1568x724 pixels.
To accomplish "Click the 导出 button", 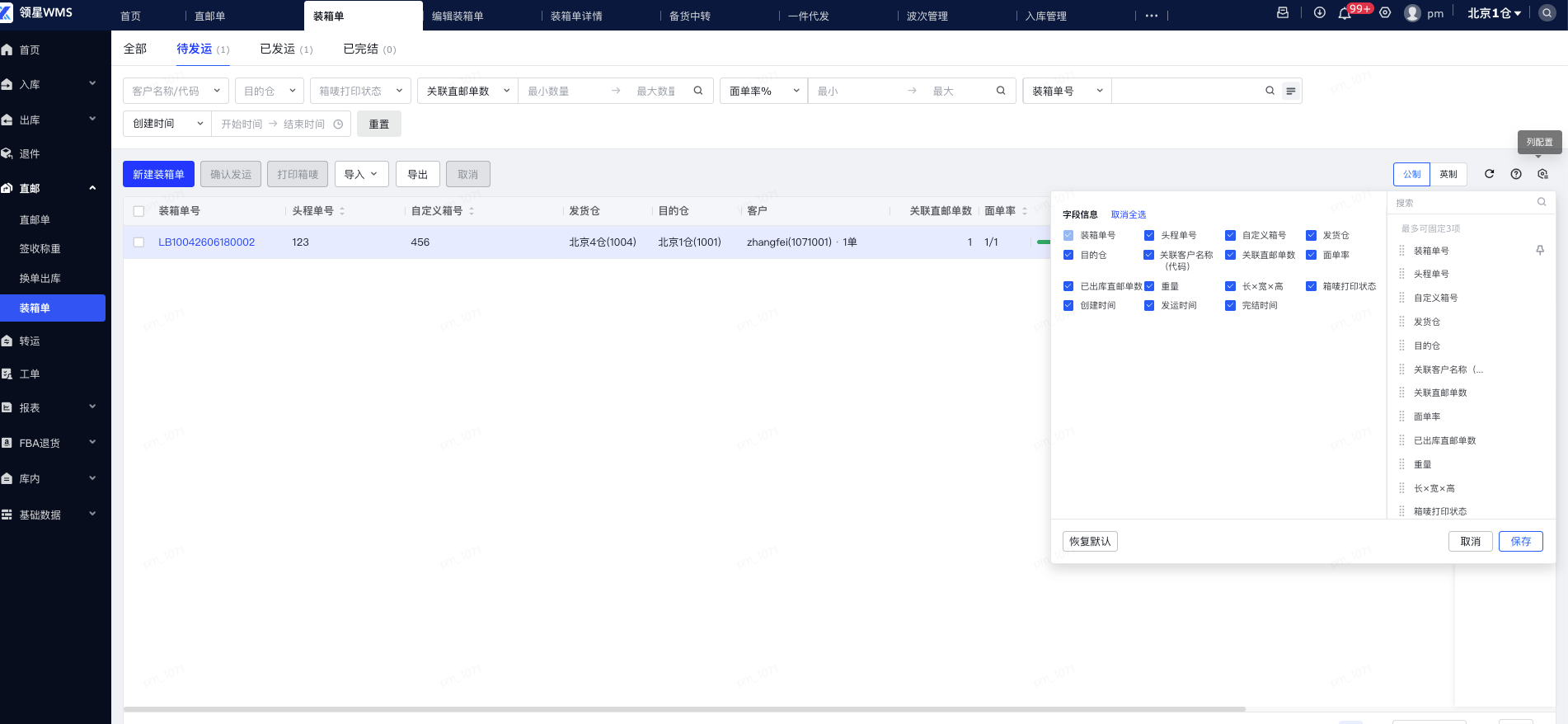I will [x=418, y=174].
